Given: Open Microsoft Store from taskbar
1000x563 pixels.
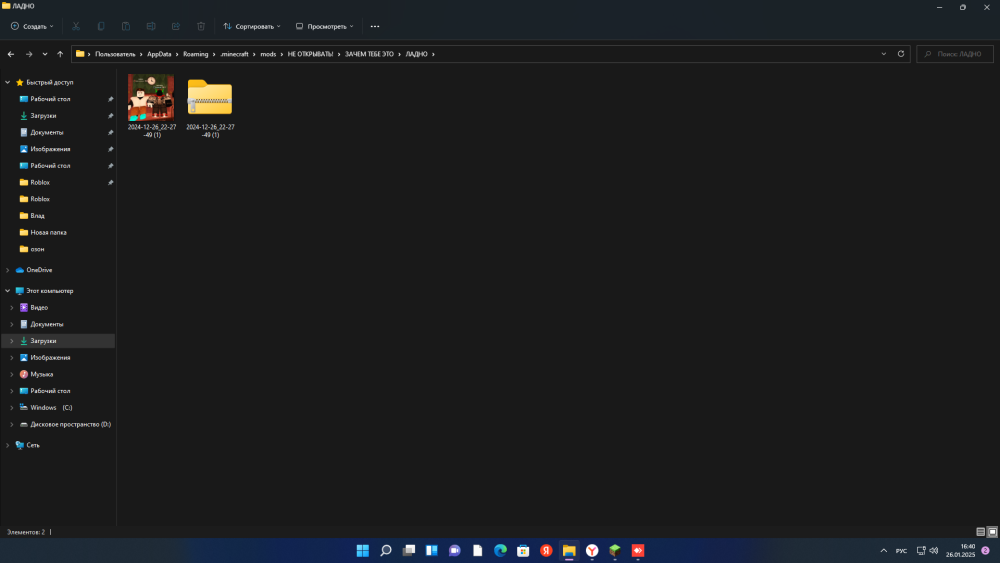Looking at the screenshot, I should [523, 550].
